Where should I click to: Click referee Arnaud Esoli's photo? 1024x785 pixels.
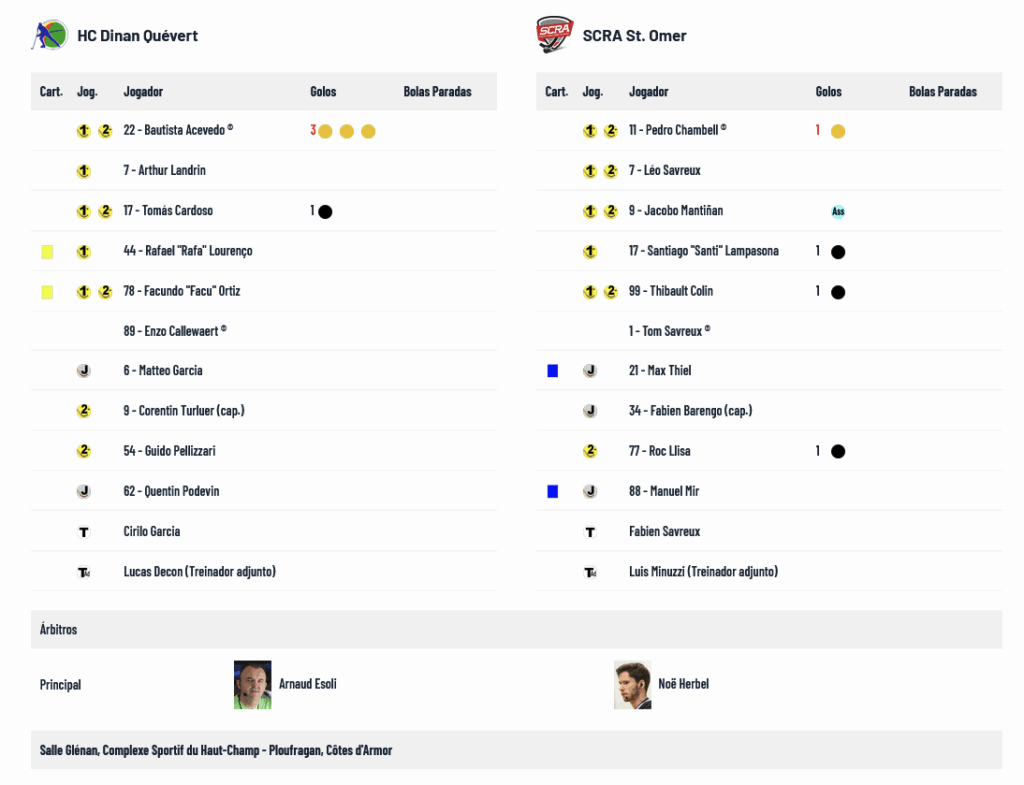(x=253, y=685)
